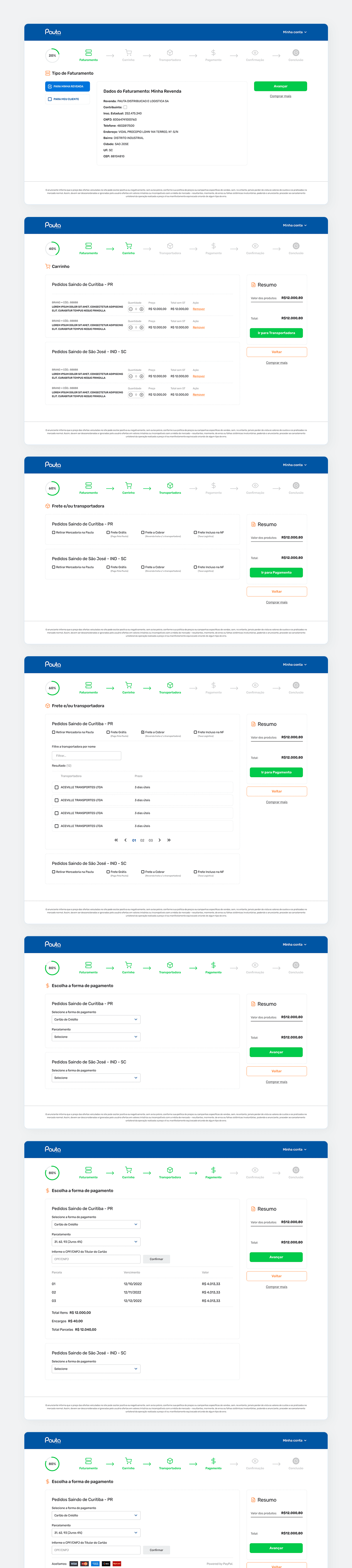Go to previous transportadora results page arrow
The image size is (352, 1568).
click(x=125, y=840)
